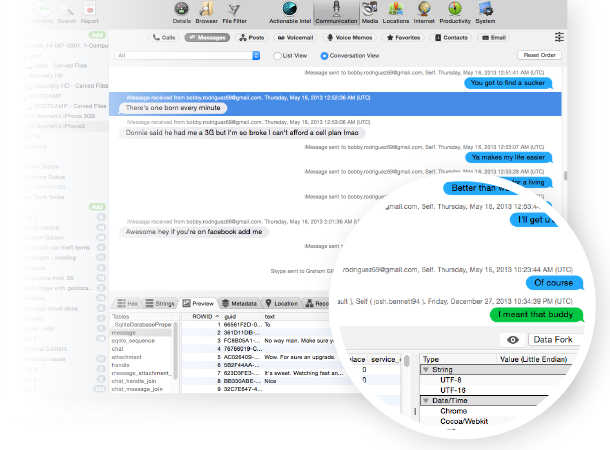Select the Chrome date/time row

pyautogui.click(x=454, y=411)
